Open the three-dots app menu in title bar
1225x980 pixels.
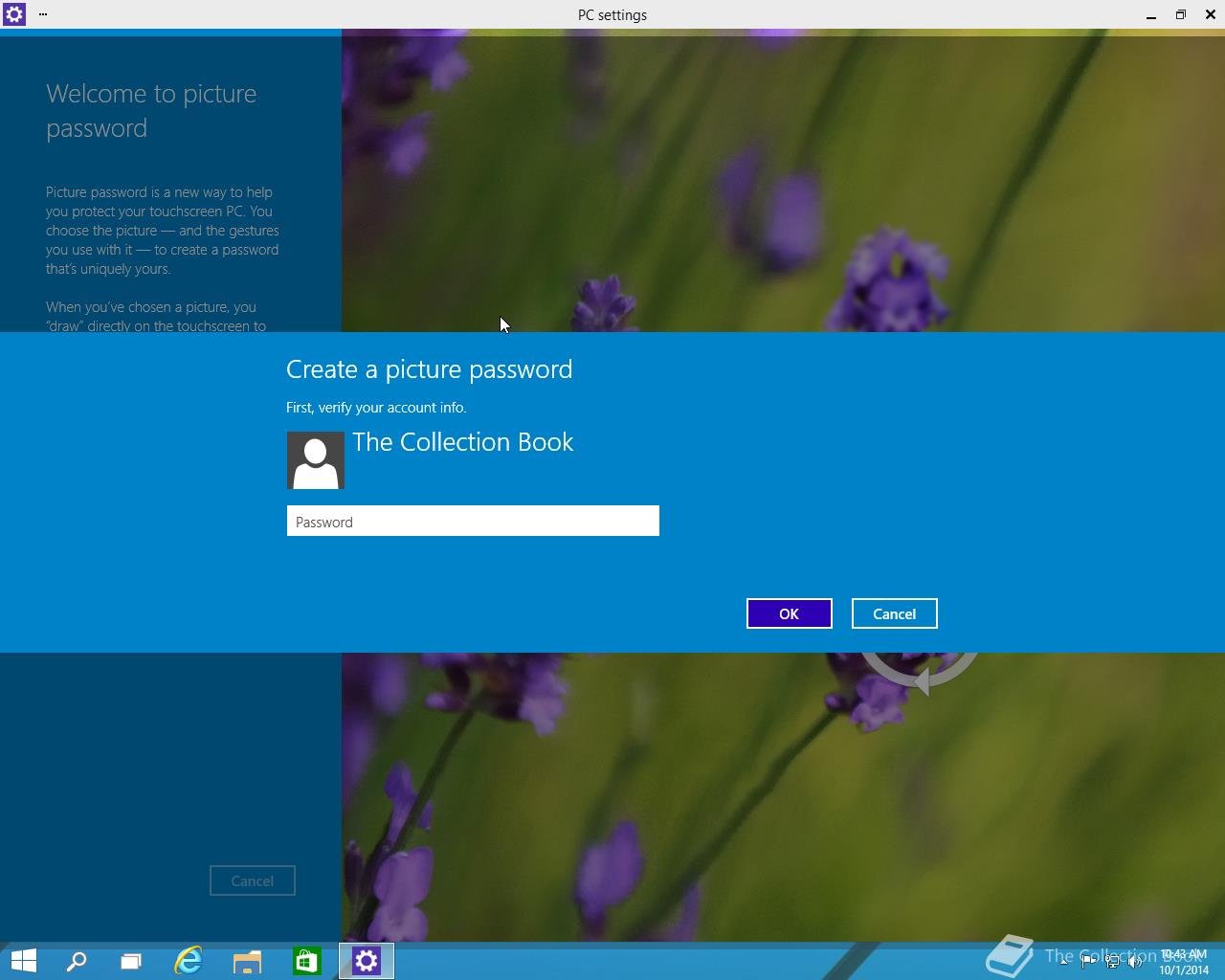(43, 14)
